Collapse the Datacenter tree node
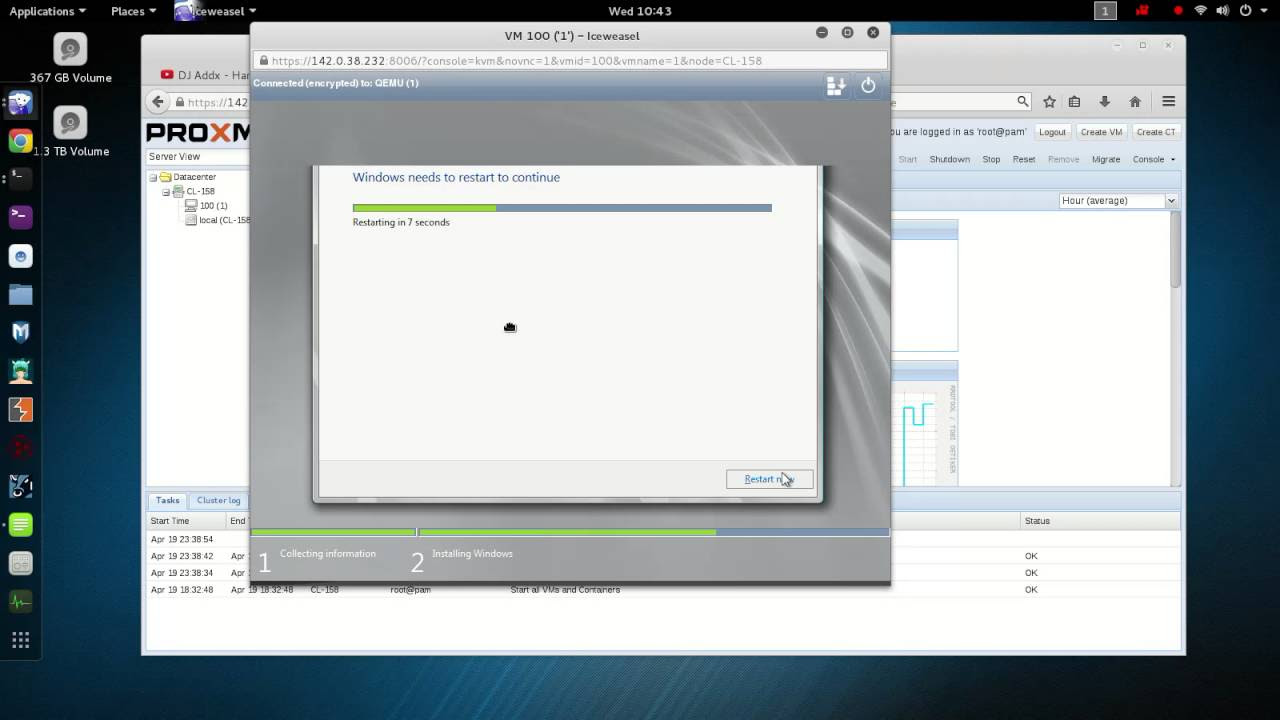 click(x=153, y=177)
